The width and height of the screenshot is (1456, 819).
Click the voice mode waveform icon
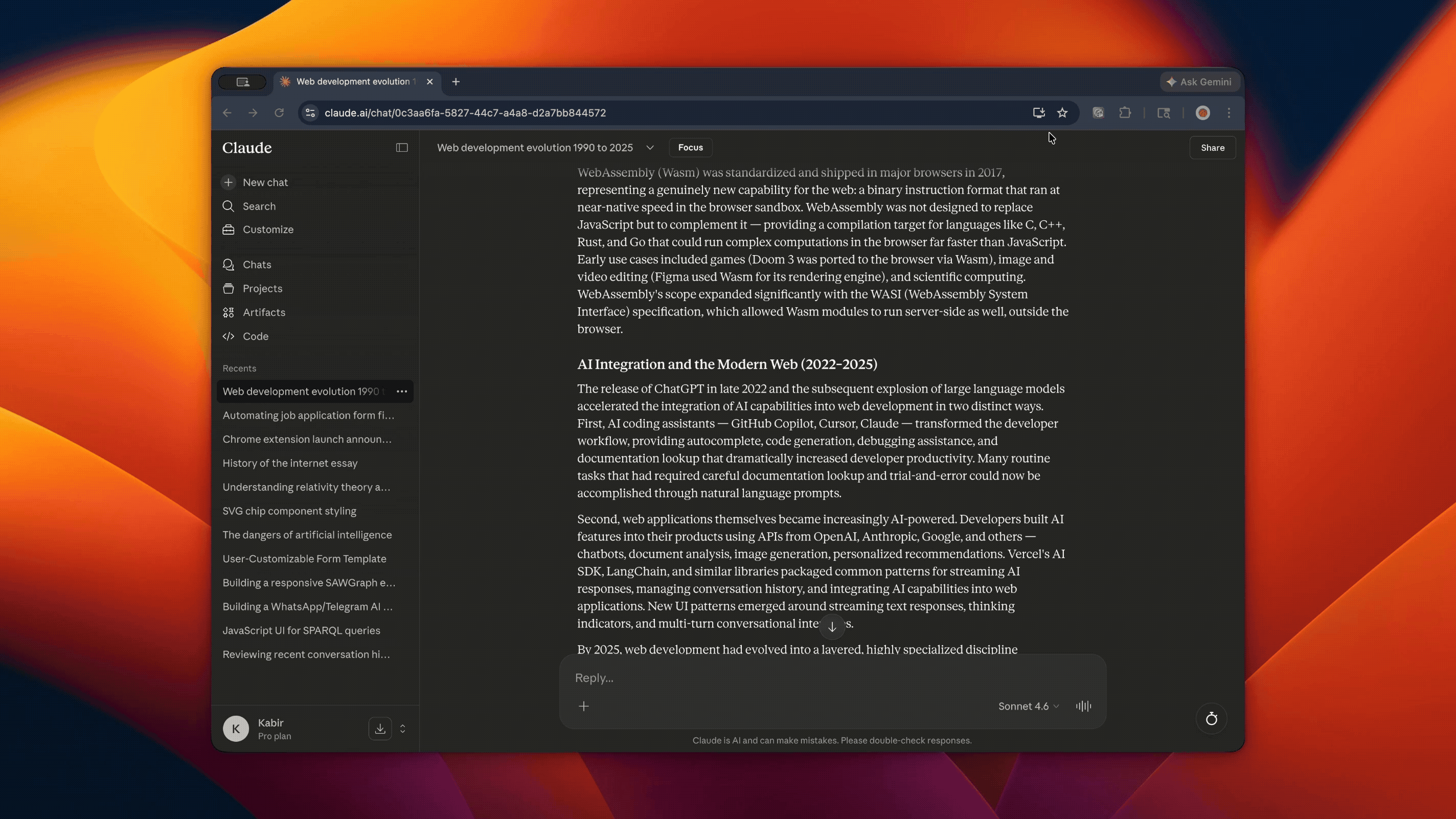(x=1083, y=706)
